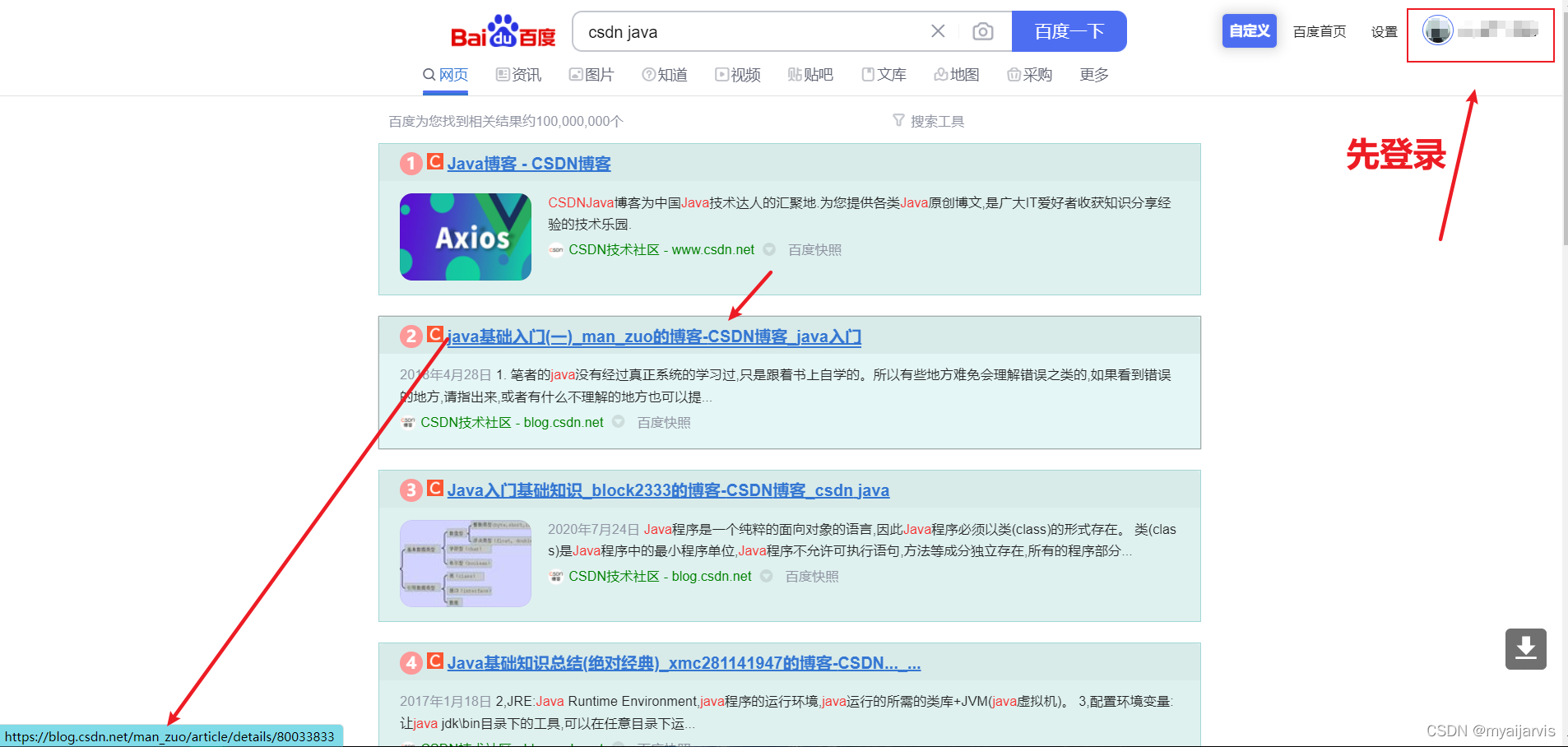Click the 百度一下 search button
The height and width of the screenshot is (747, 1568).
[x=1069, y=30]
